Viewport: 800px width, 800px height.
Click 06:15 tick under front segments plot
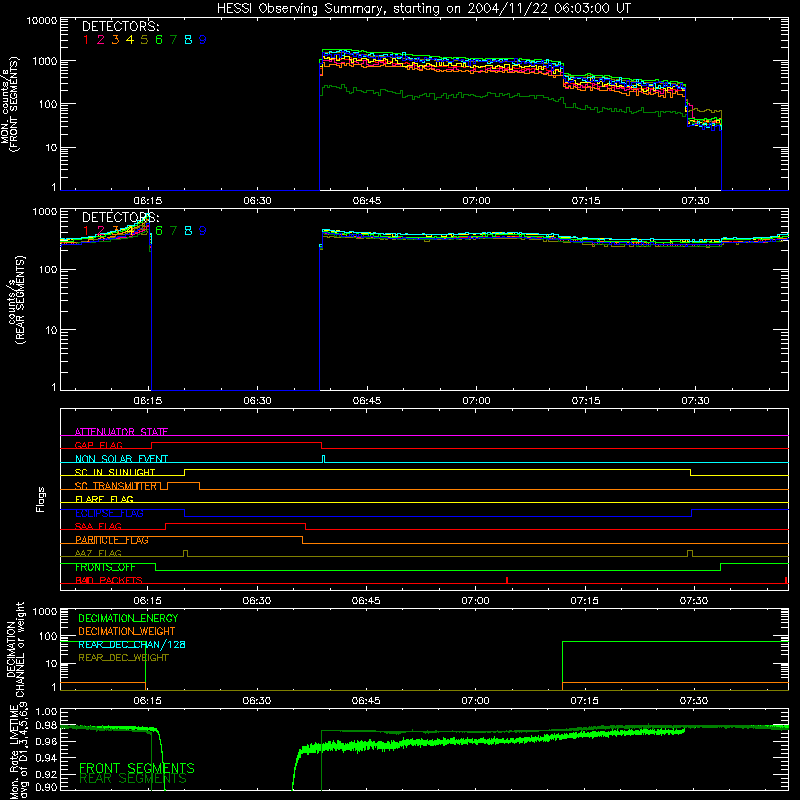(x=148, y=201)
